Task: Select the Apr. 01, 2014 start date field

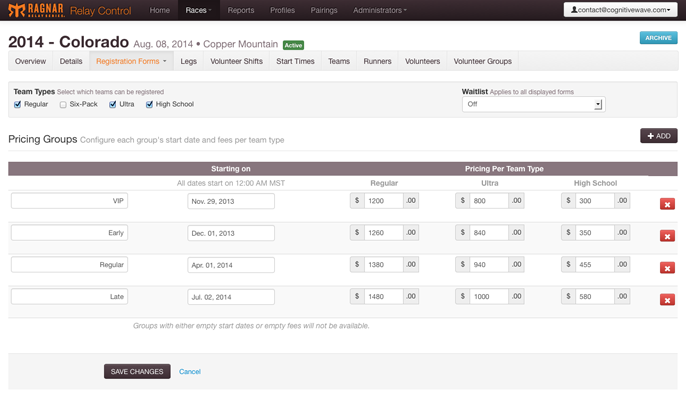Action: click(x=231, y=265)
